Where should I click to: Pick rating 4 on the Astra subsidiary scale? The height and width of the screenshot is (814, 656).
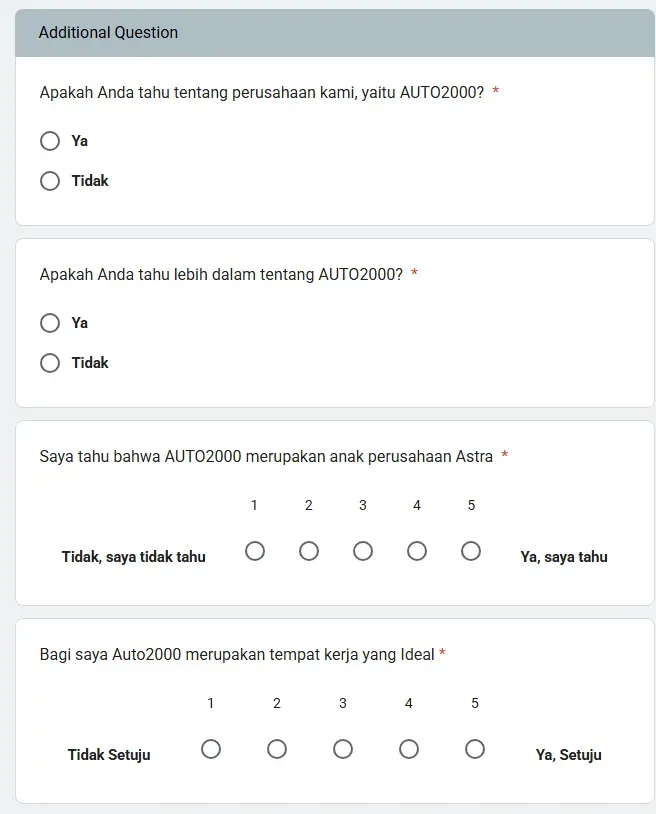click(x=417, y=551)
